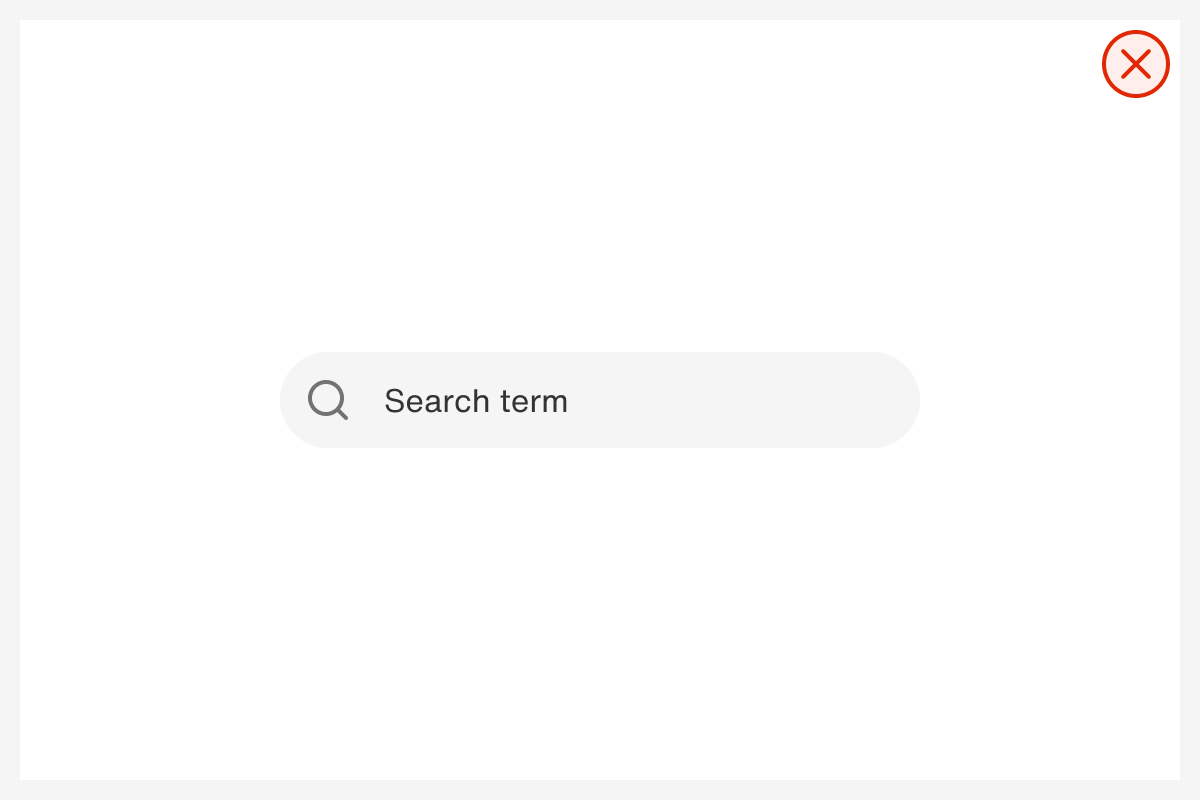Click the rounded search bar
This screenshot has height=800, width=1200.
pos(600,399)
